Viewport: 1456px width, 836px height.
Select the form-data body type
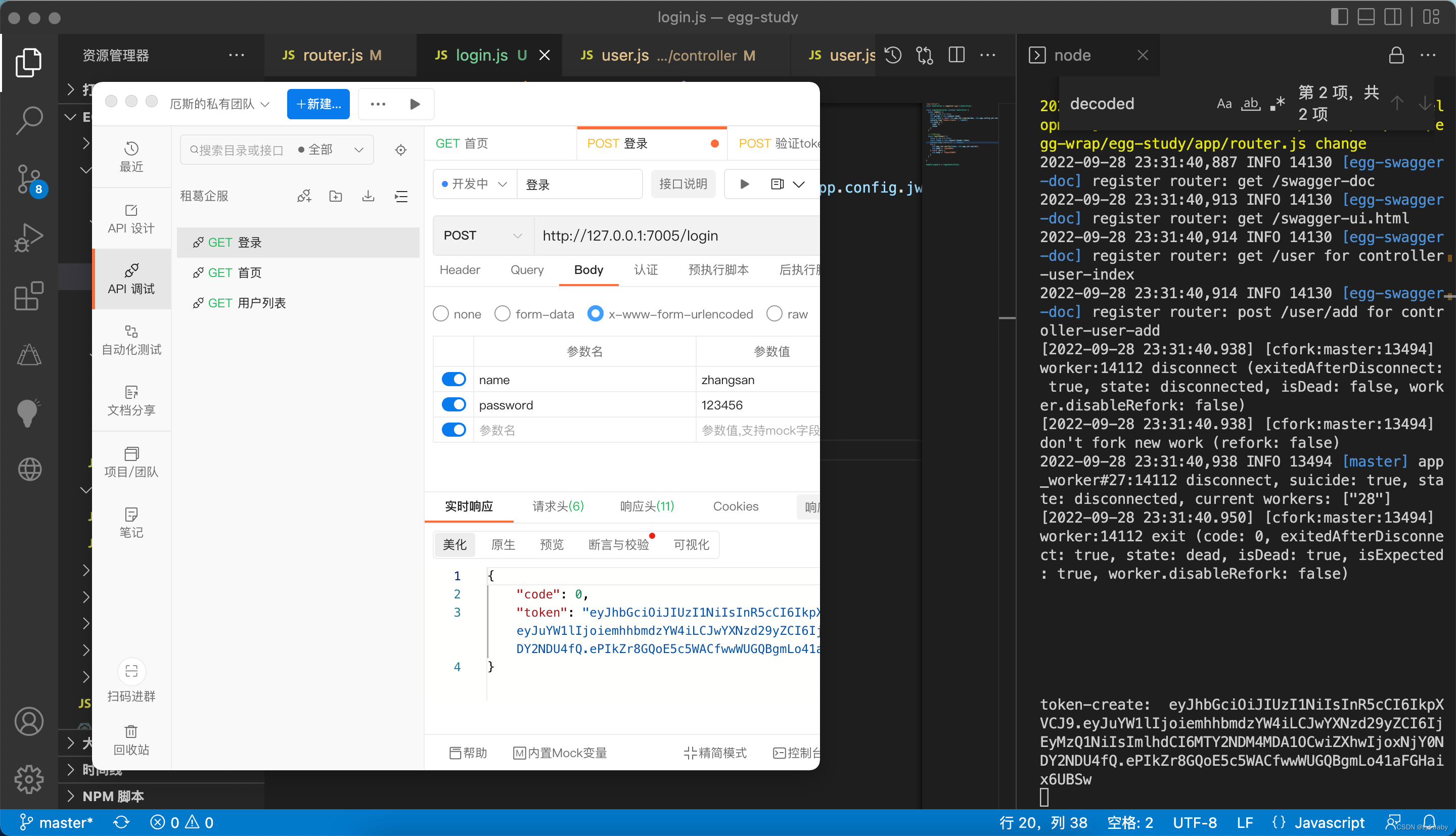click(502, 314)
